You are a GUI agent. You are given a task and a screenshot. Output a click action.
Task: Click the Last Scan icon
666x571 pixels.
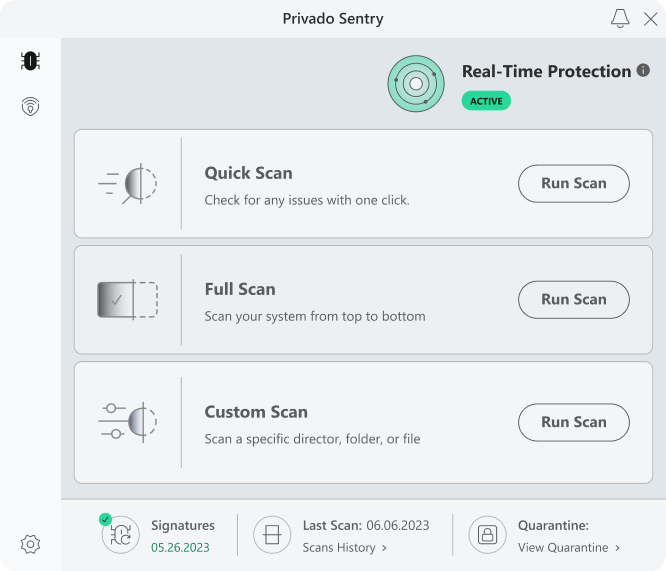(x=272, y=535)
